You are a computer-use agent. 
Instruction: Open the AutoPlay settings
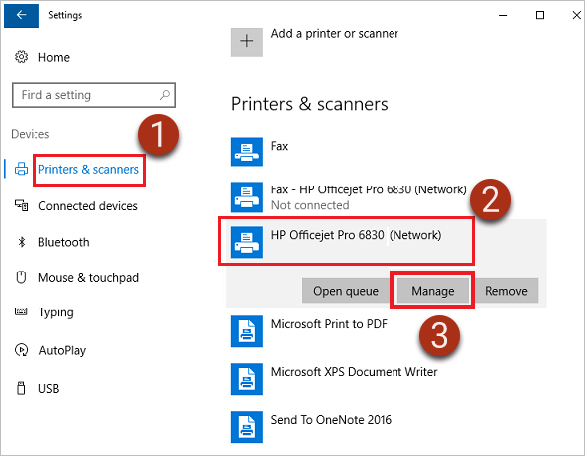[x=62, y=350]
